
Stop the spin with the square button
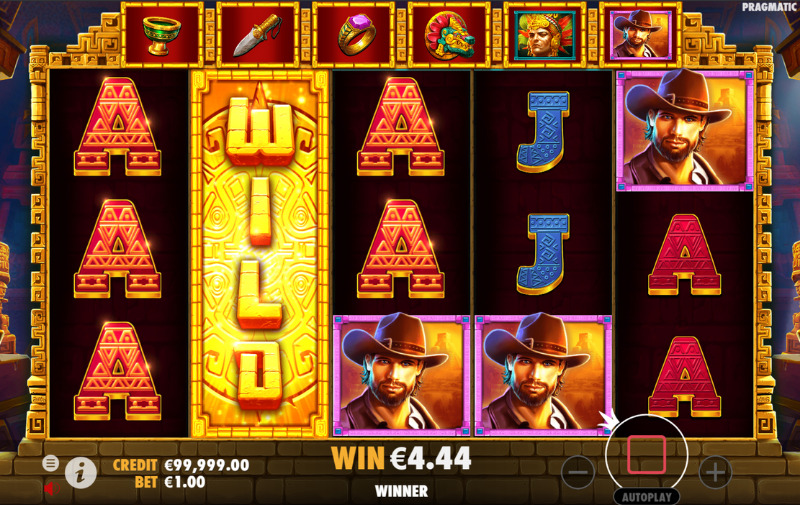tap(646, 454)
